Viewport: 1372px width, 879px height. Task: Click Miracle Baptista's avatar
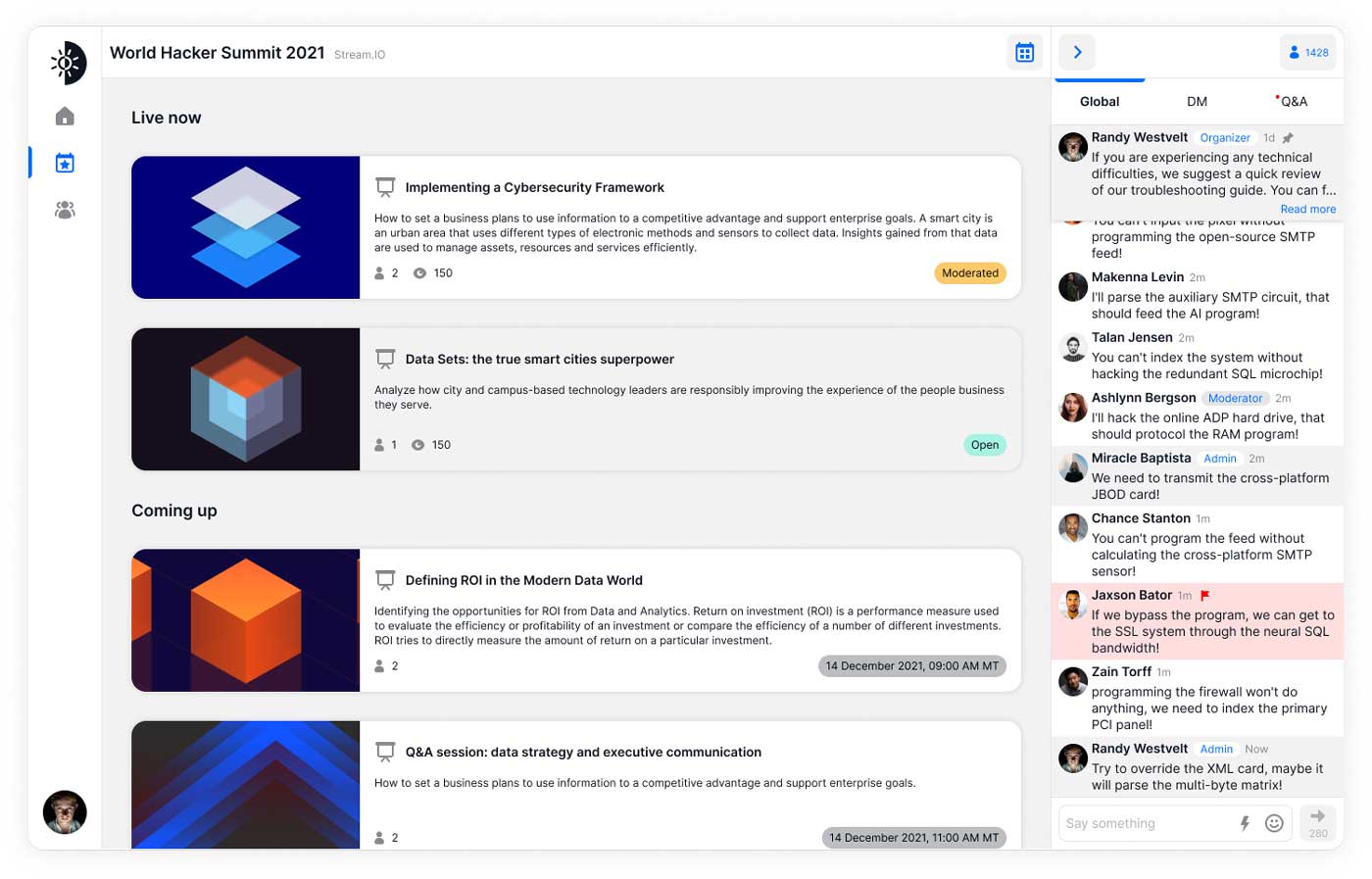1073,467
